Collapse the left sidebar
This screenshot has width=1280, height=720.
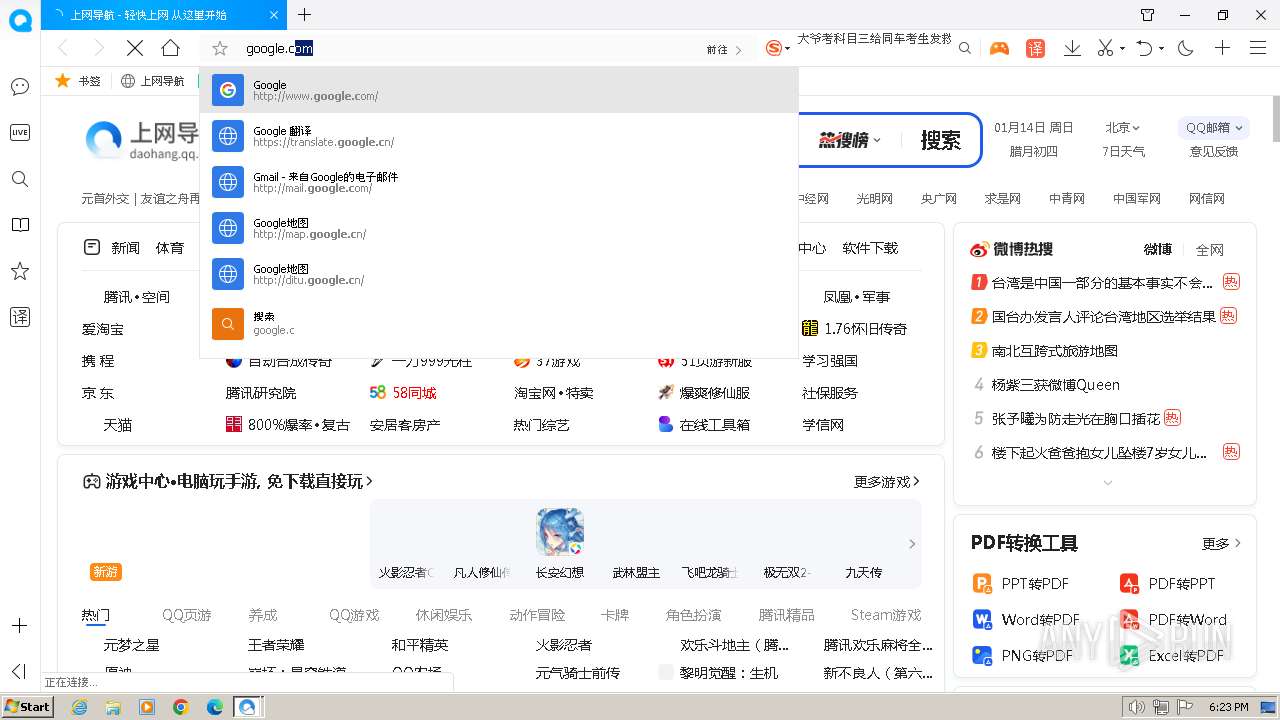[x=19, y=671]
